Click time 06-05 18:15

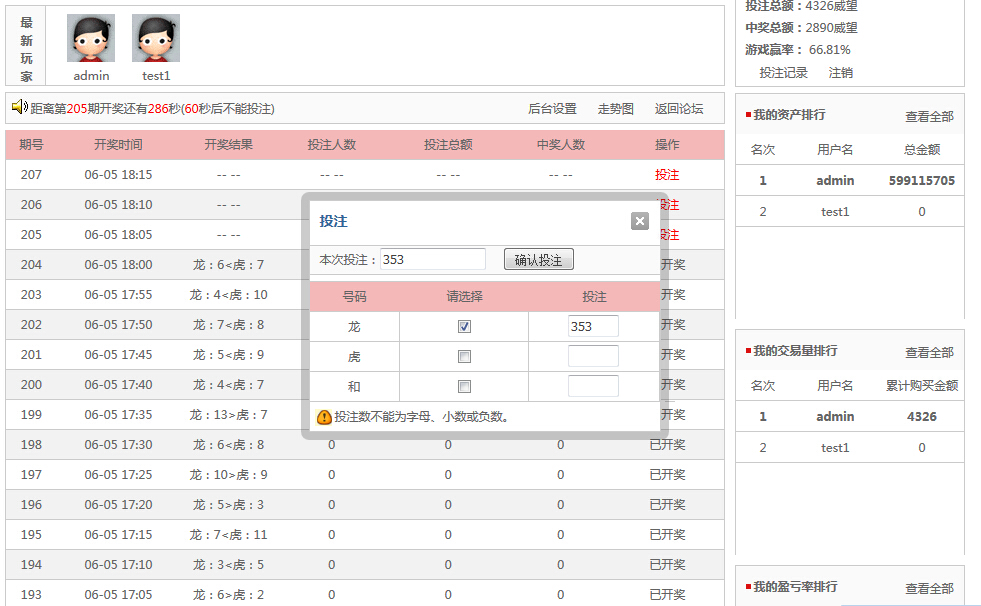click(118, 174)
